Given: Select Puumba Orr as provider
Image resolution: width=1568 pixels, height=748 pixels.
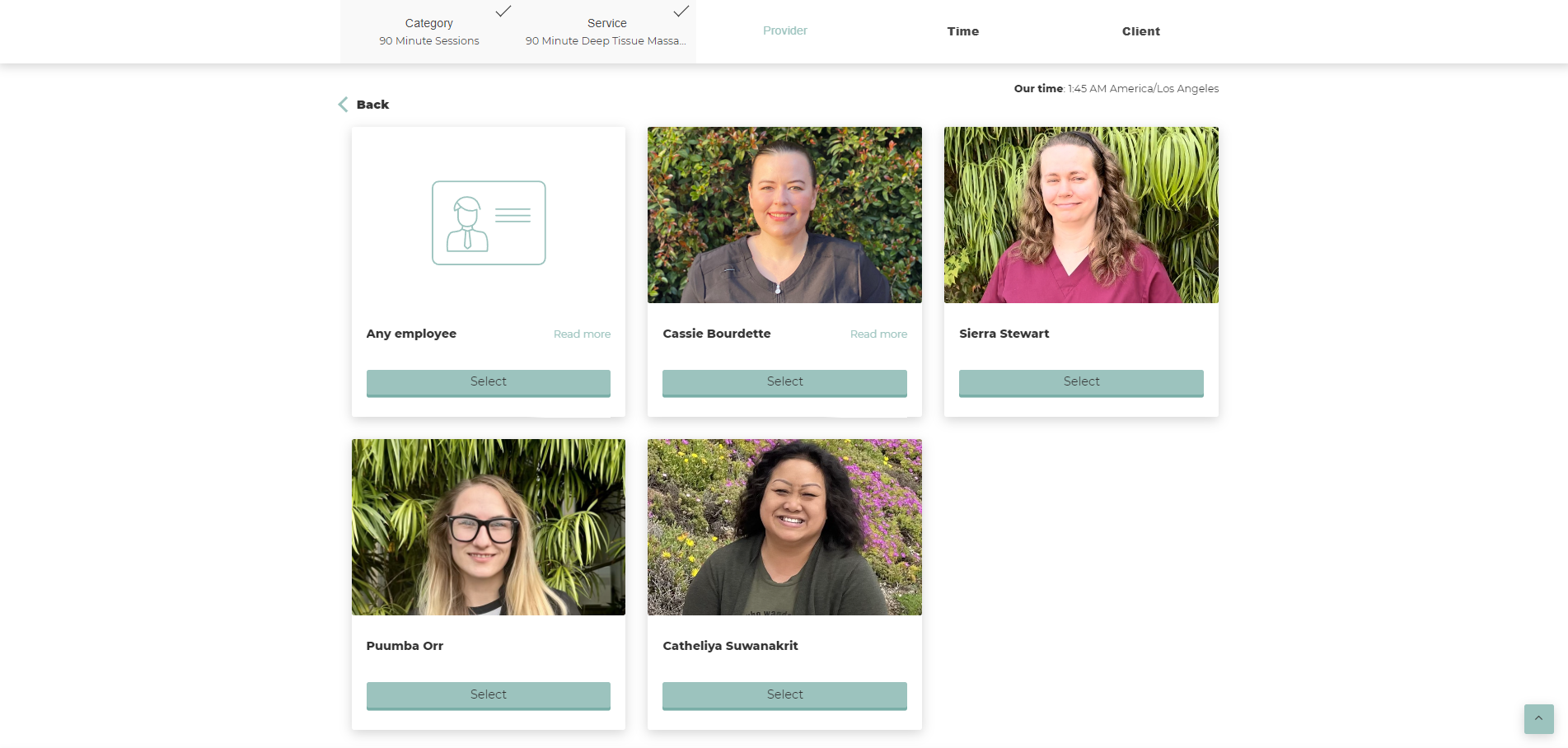Looking at the screenshot, I should point(488,695).
